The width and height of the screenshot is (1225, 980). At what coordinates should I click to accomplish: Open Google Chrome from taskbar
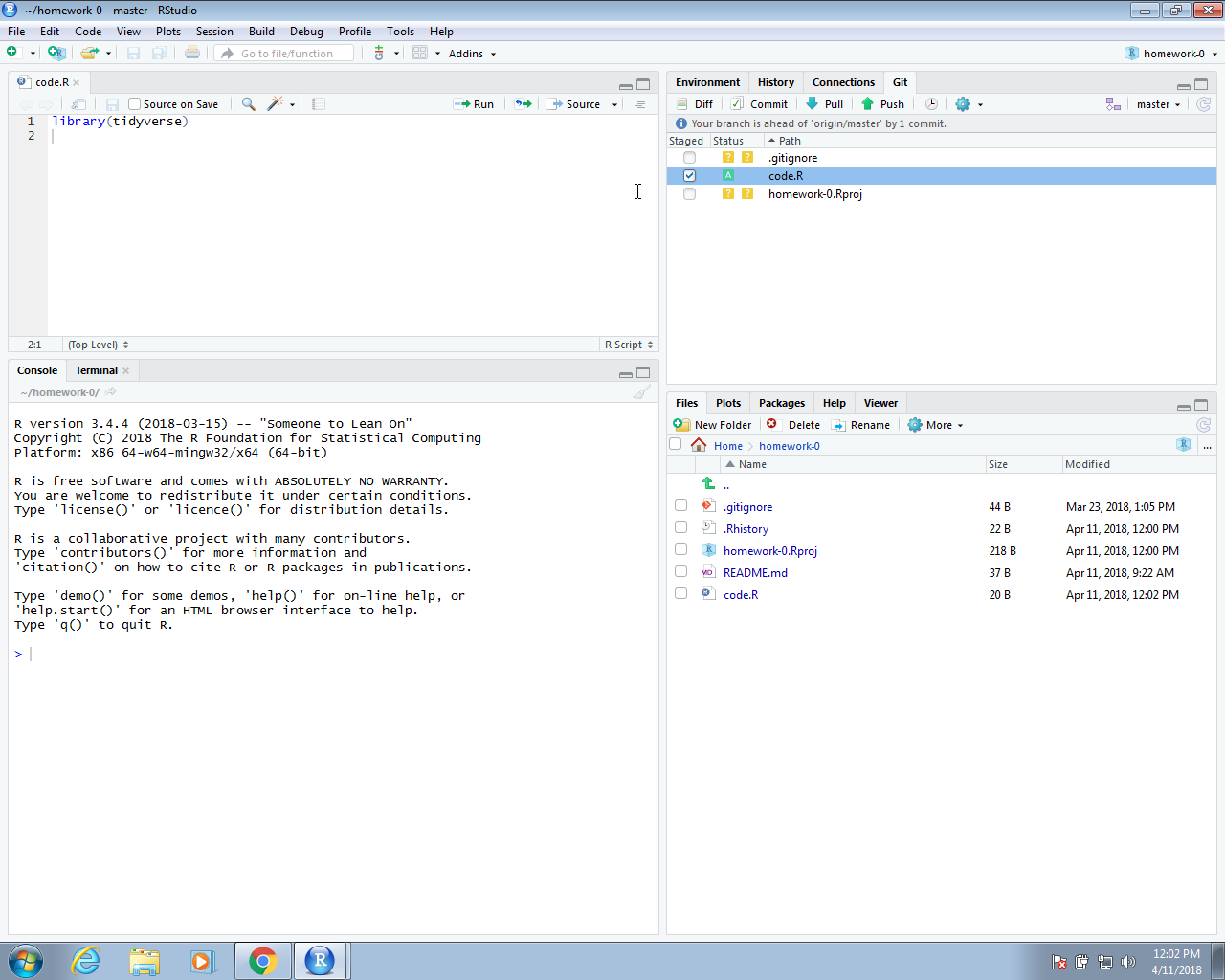click(x=263, y=960)
